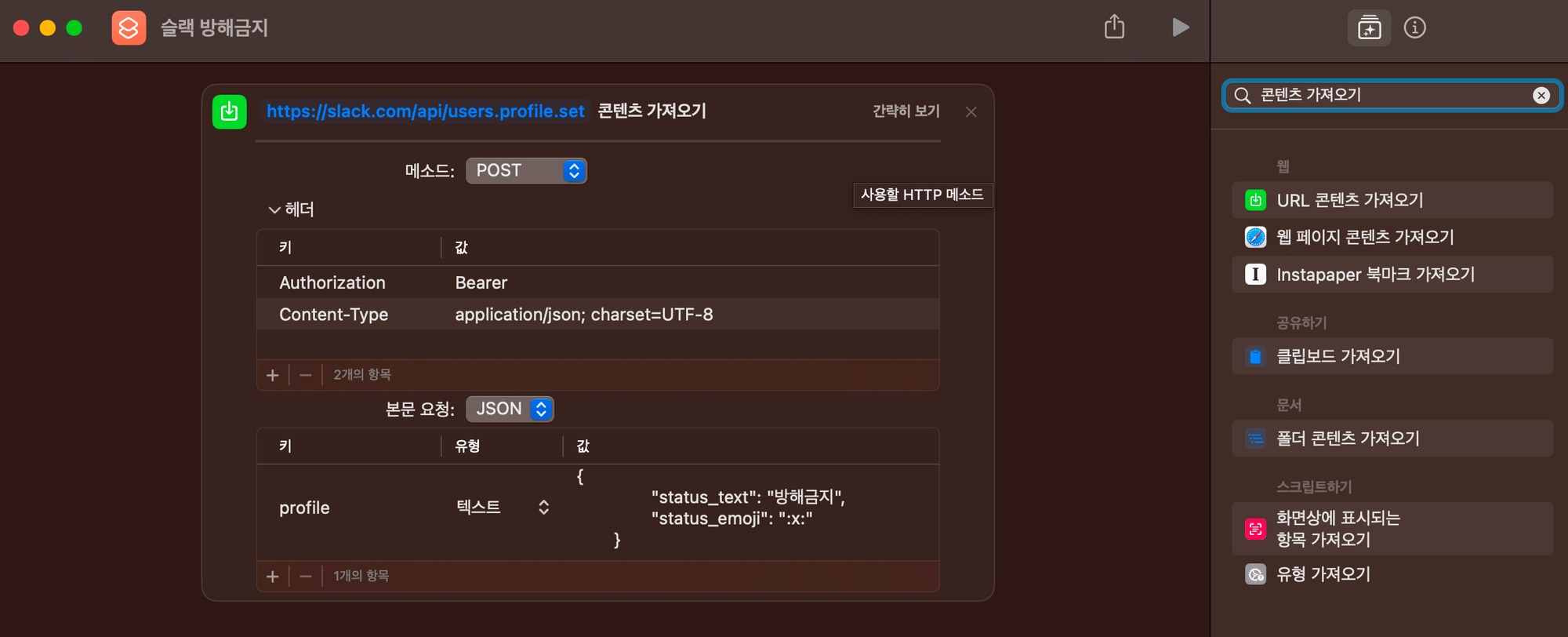Click the folder icon for 폴더 콘텐츠 가져오기
The image size is (1568, 637).
click(1255, 439)
